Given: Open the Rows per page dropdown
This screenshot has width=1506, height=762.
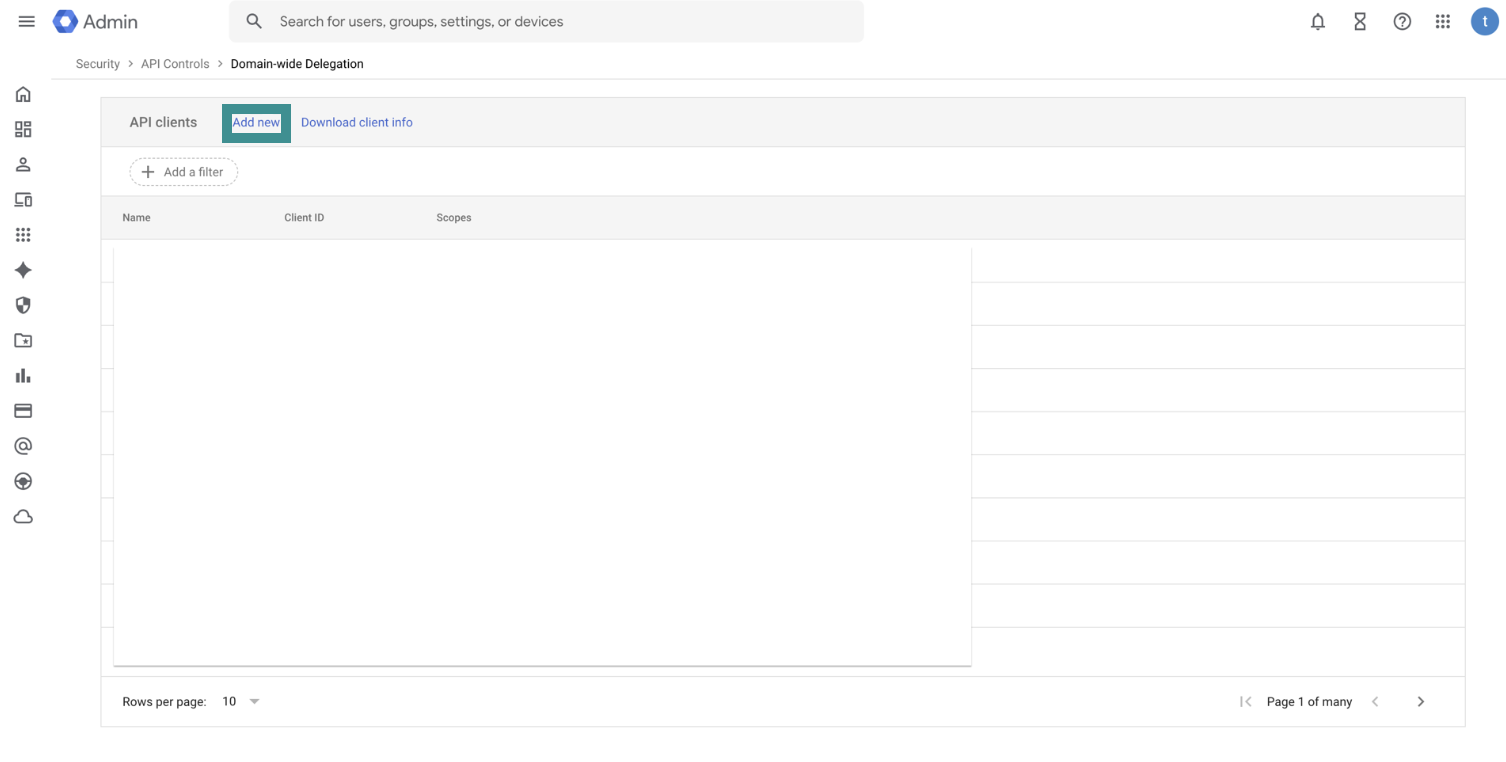Looking at the screenshot, I should (238, 701).
